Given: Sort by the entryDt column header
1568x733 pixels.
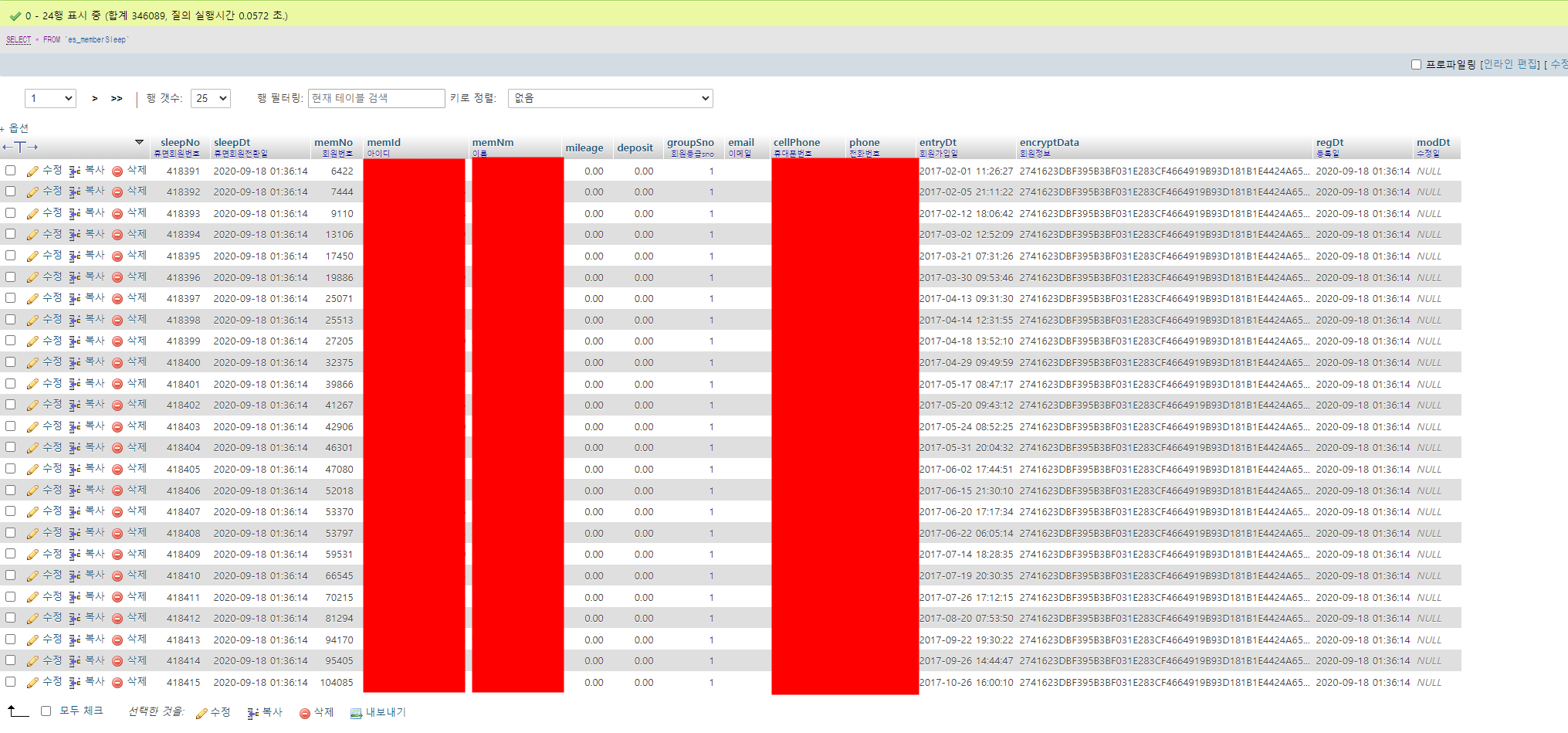Looking at the screenshot, I should 938,142.
